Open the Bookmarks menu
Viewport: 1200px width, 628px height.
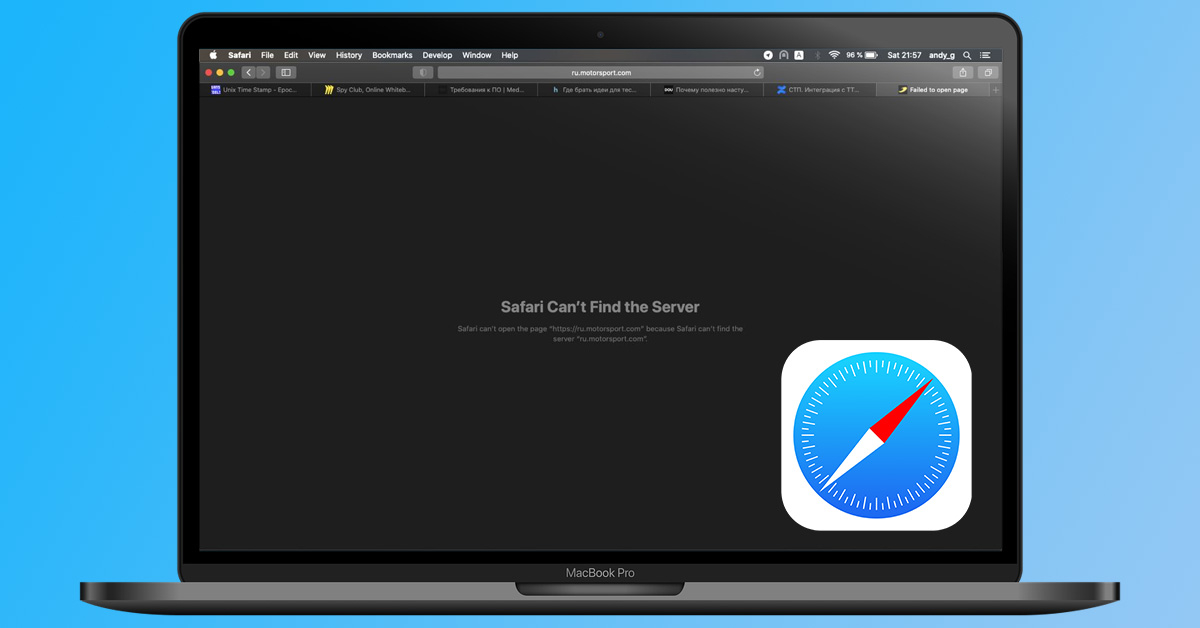(x=392, y=55)
